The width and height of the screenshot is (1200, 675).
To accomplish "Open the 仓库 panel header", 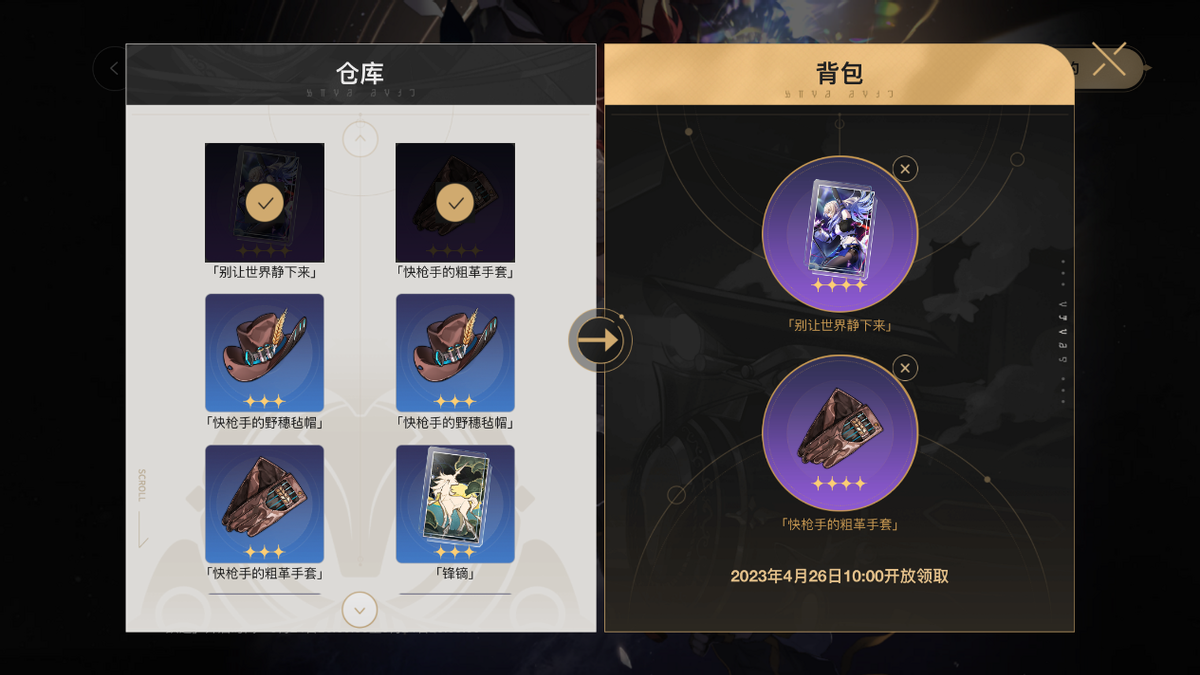I will pyautogui.click(x=360, y=74).
